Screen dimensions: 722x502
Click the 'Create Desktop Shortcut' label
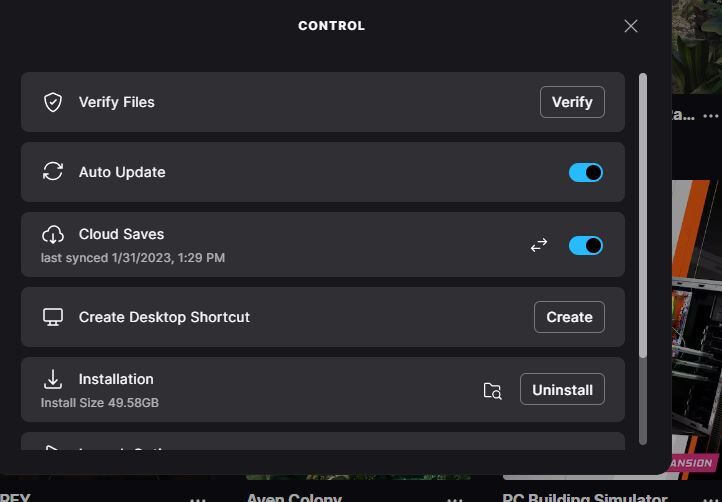tap(164, 317)
